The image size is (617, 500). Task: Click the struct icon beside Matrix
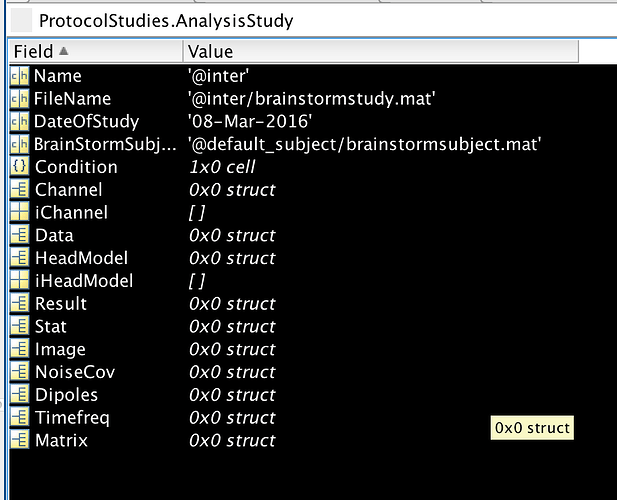click(x=19, y=441)
